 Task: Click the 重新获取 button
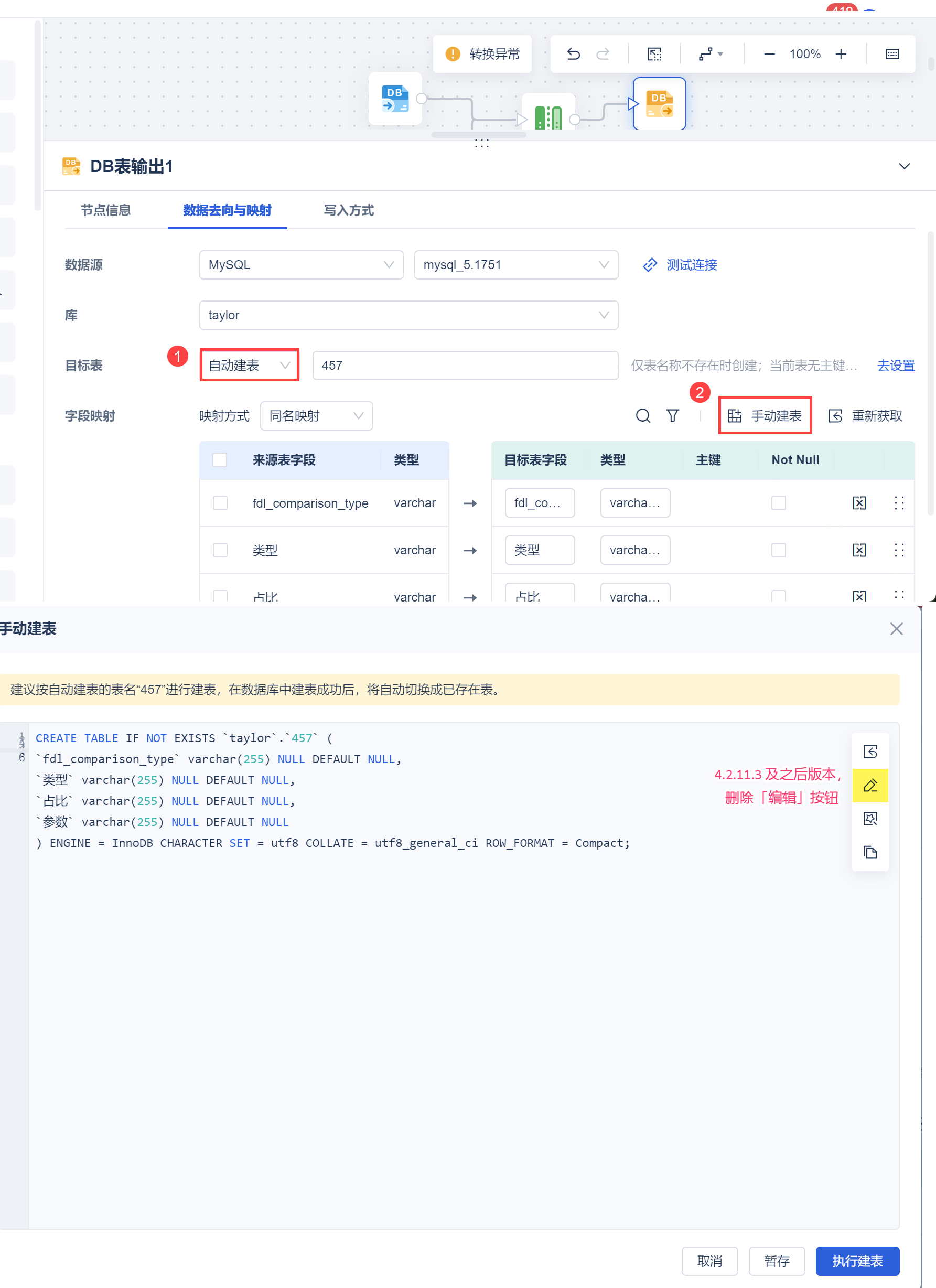[865, 416]
